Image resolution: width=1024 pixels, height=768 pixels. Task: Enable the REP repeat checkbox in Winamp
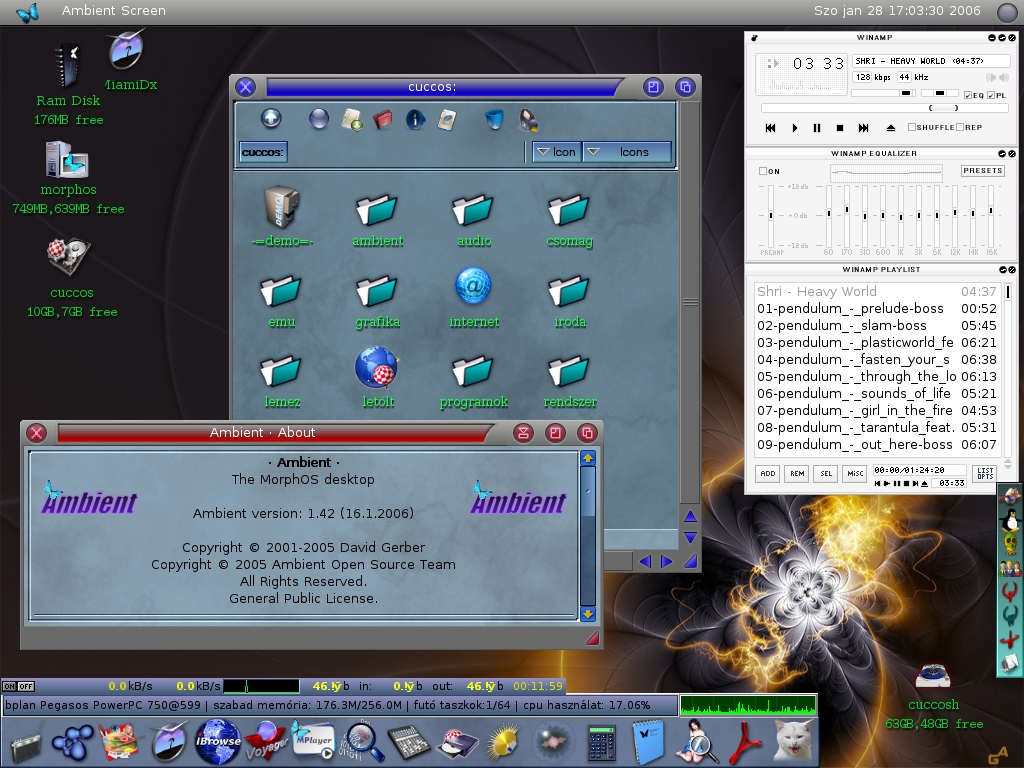960,127
